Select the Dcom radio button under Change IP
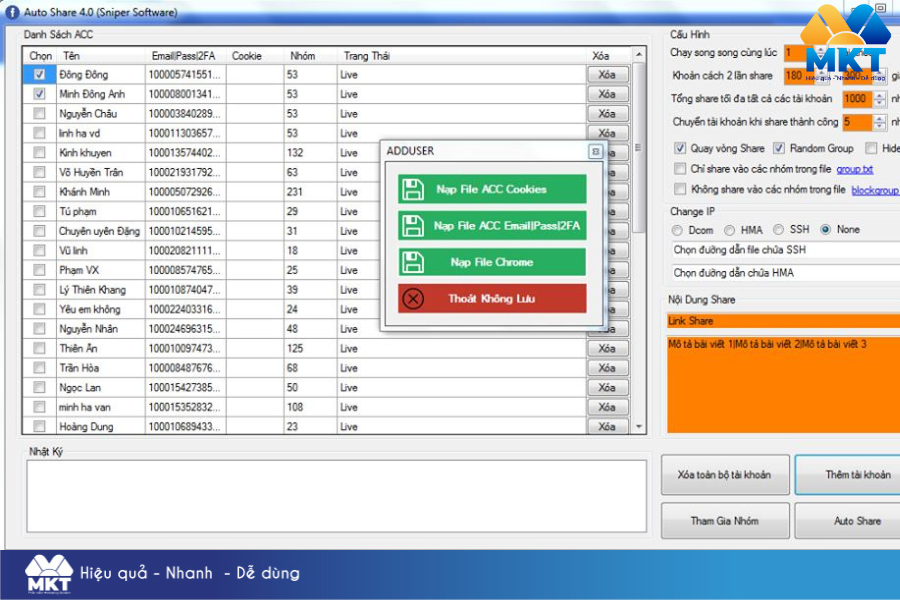The height and width of the screenshot is (600, 900). [679, 230]
